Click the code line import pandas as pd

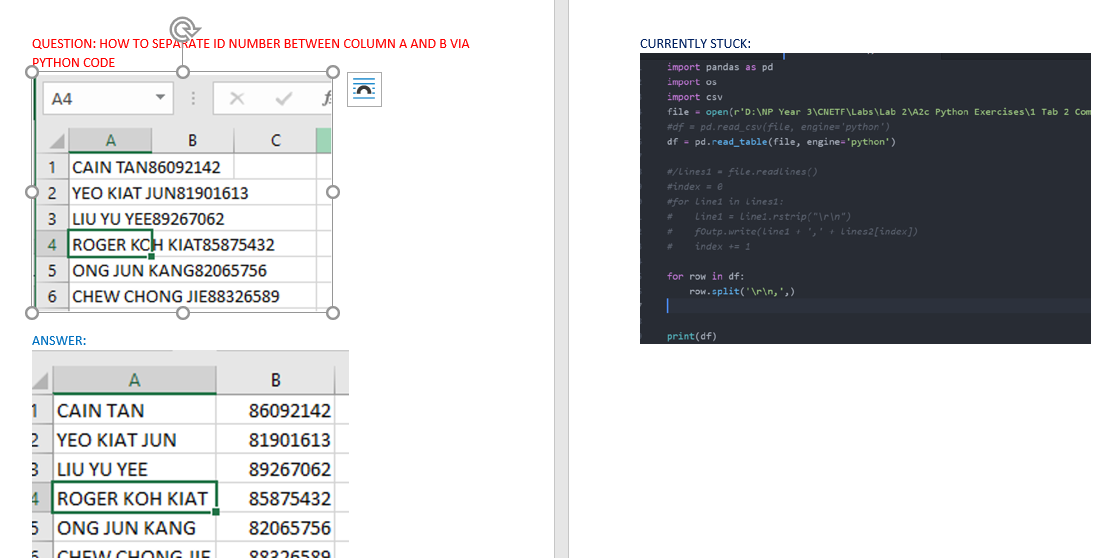[x=720, y=67]
